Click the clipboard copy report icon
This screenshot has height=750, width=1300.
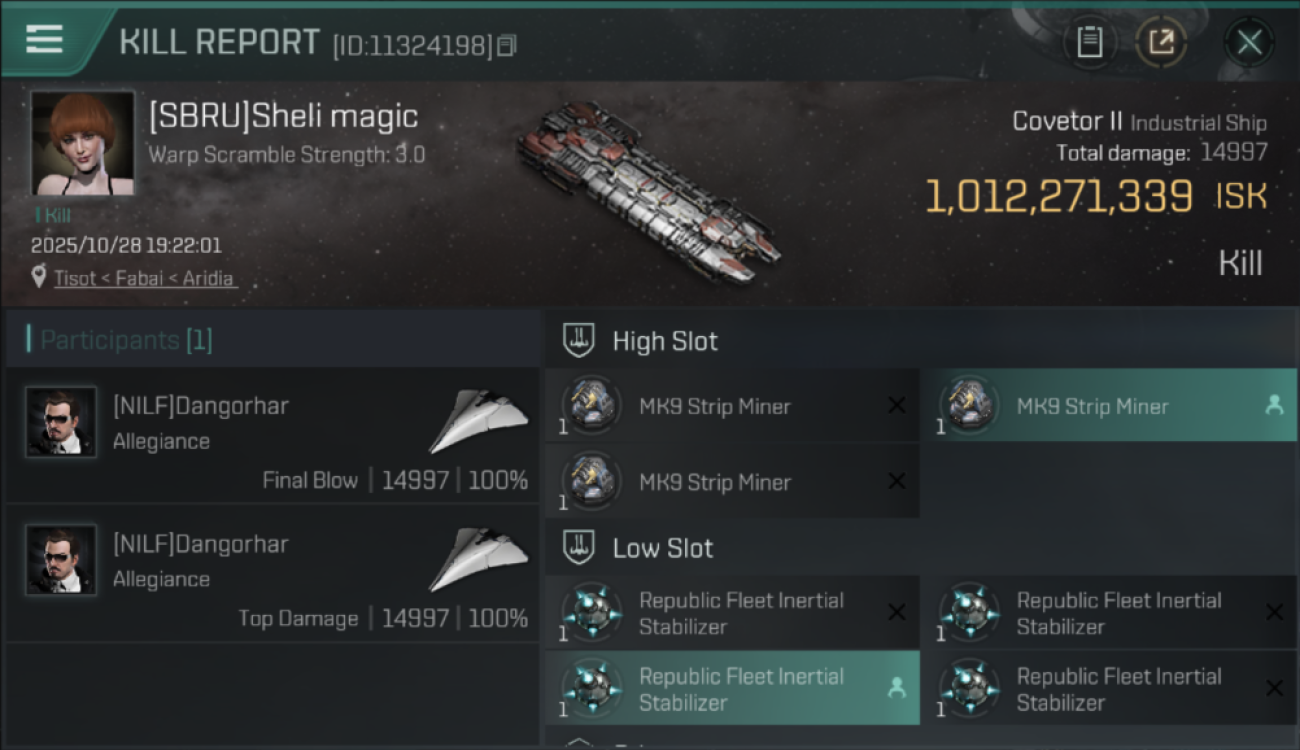(1089, 42)
